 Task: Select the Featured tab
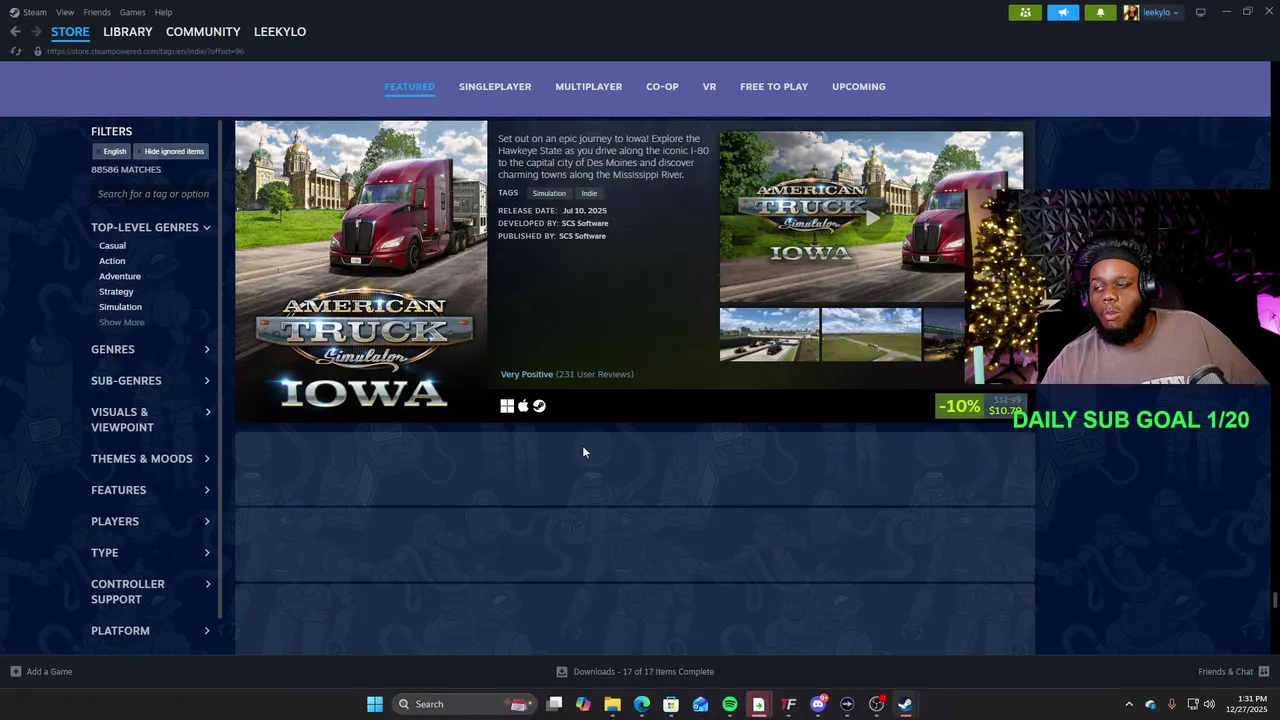coord(409,87)
